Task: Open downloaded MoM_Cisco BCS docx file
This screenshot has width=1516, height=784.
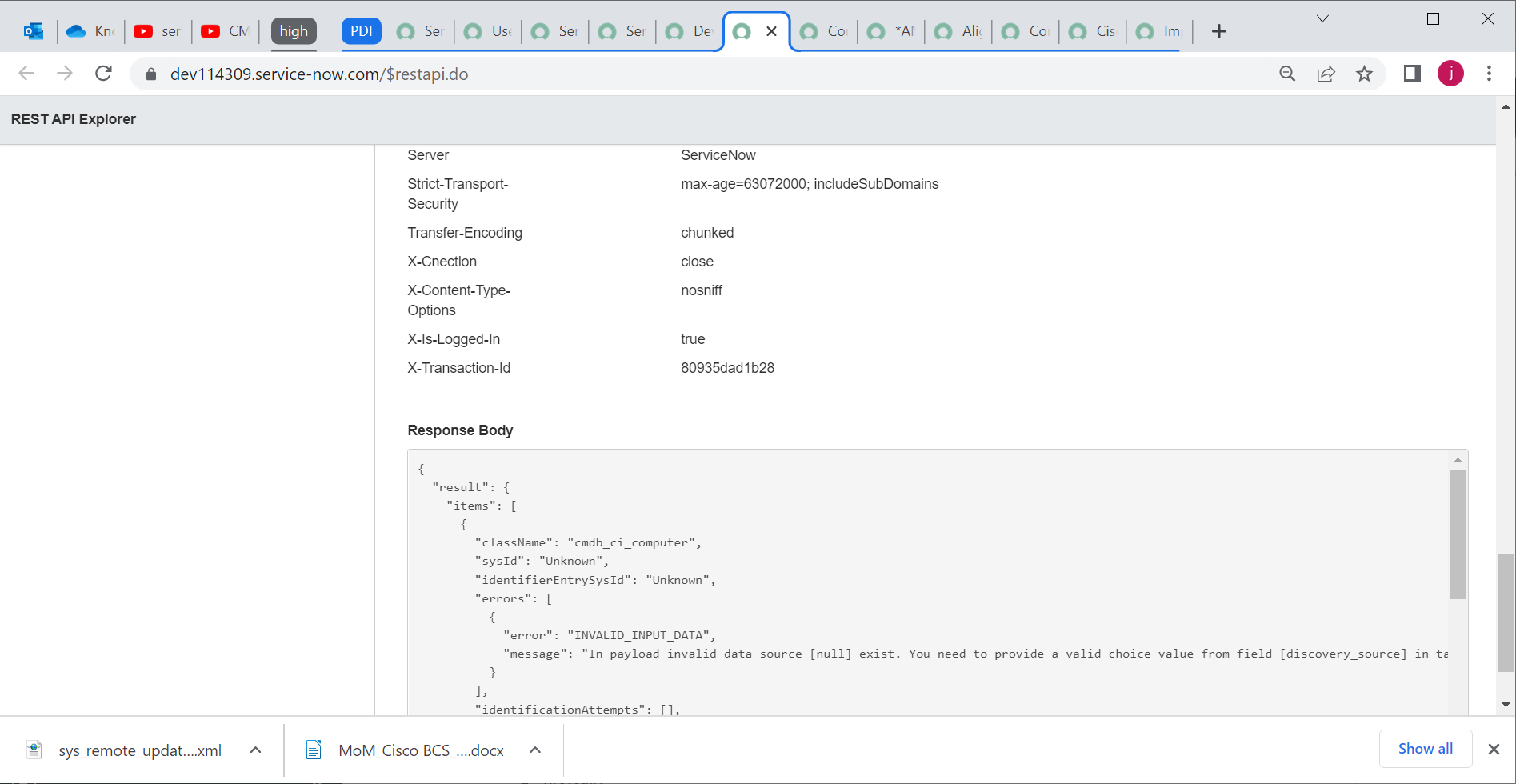Action: pyautogui.click(x=406, y=750)
